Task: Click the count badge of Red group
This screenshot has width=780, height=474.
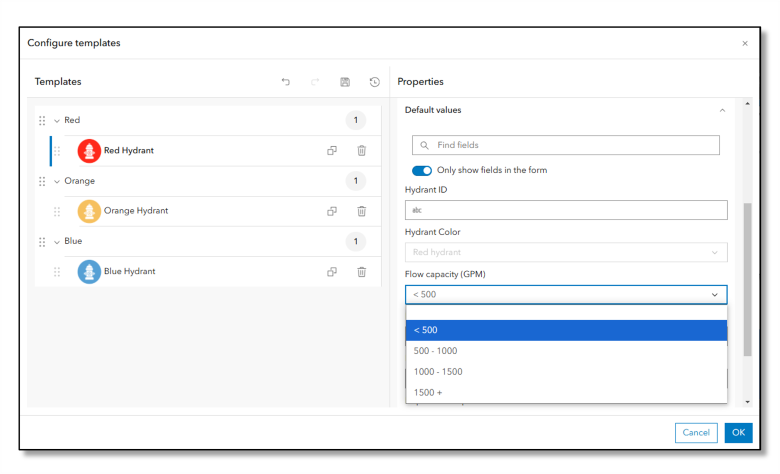Action: pos(356,120)
